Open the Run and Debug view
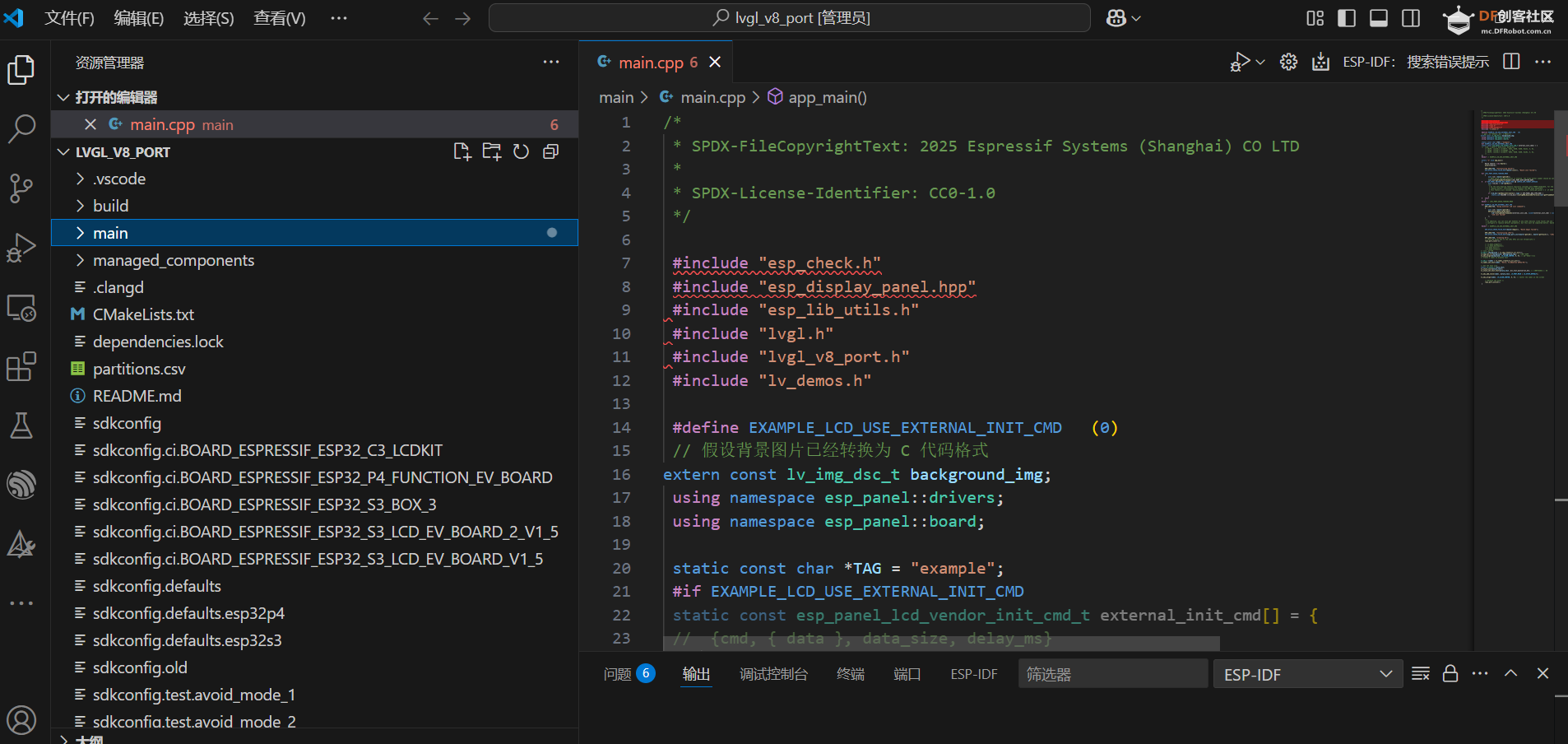 [x=21, y=248]
